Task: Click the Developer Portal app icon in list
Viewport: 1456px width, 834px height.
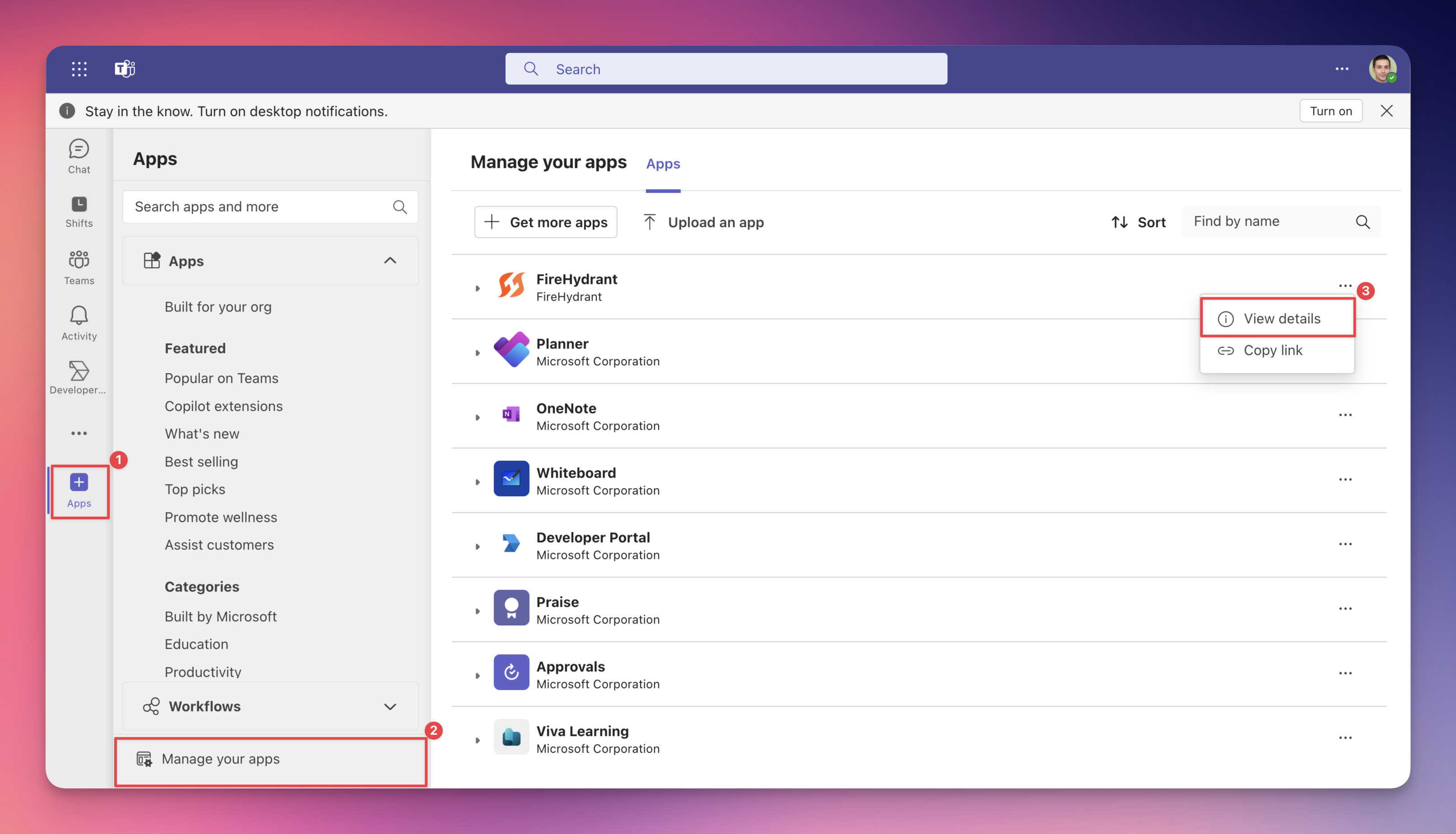Action: (x=511, y=543)
